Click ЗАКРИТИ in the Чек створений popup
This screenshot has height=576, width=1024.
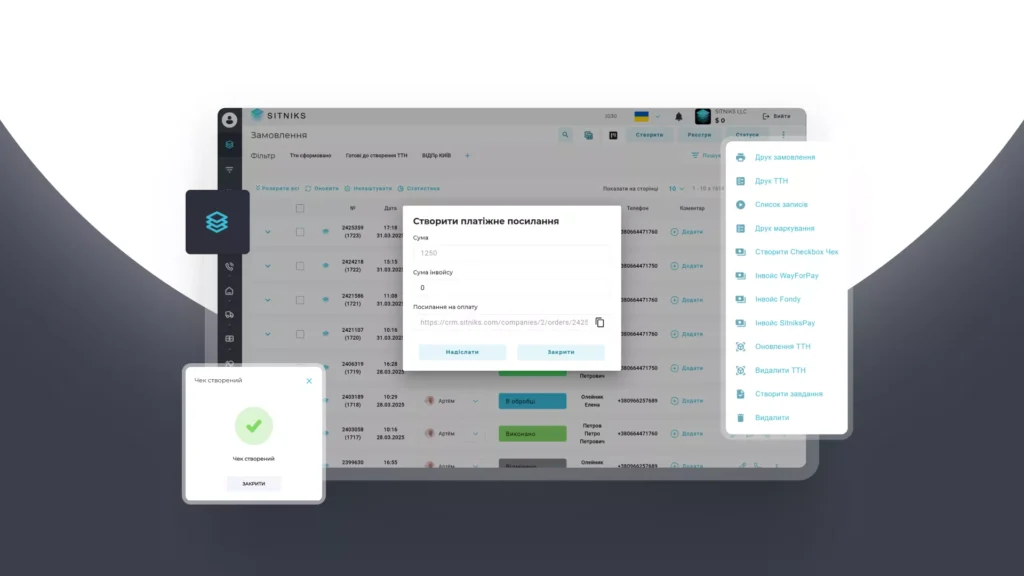[253, 484]
